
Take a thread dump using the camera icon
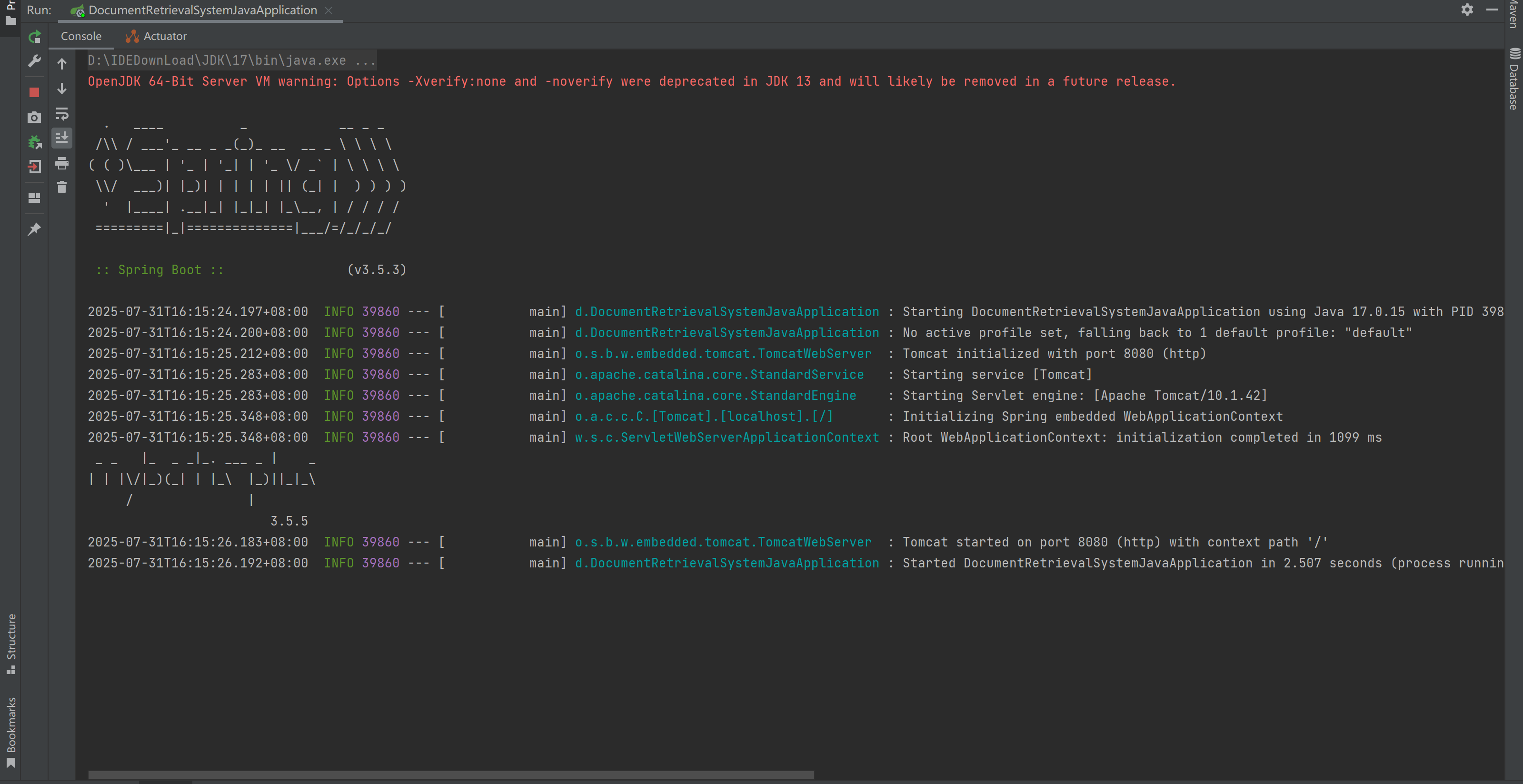(34, 117)
